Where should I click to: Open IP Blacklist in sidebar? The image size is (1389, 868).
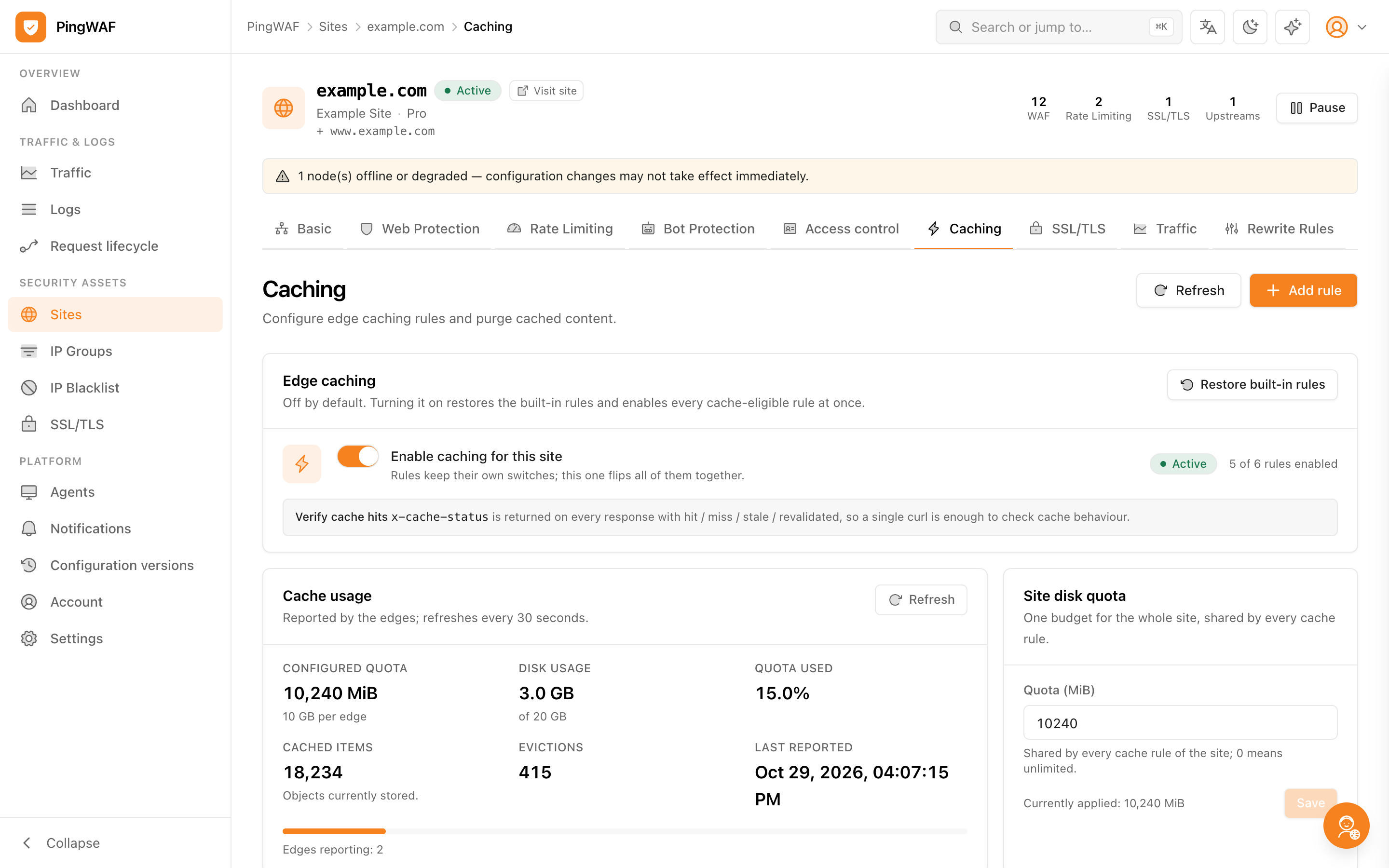(115, 388)
